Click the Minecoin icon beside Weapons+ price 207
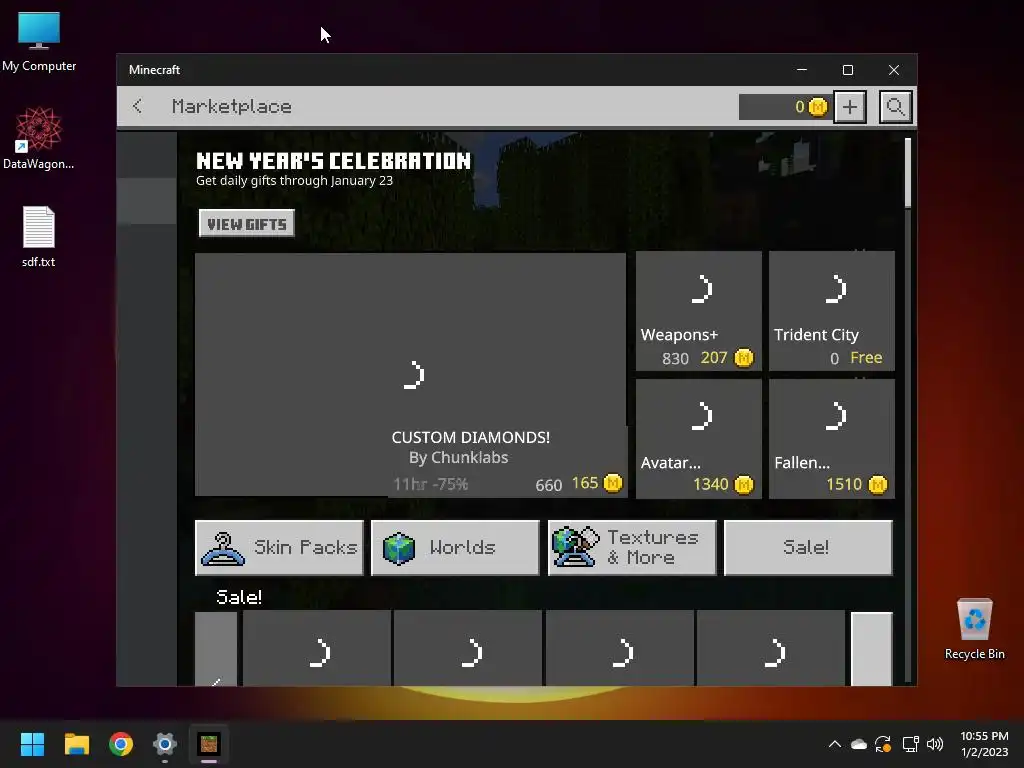Image resolution: width=1024 pixels, height=768 pixels. 744,358
